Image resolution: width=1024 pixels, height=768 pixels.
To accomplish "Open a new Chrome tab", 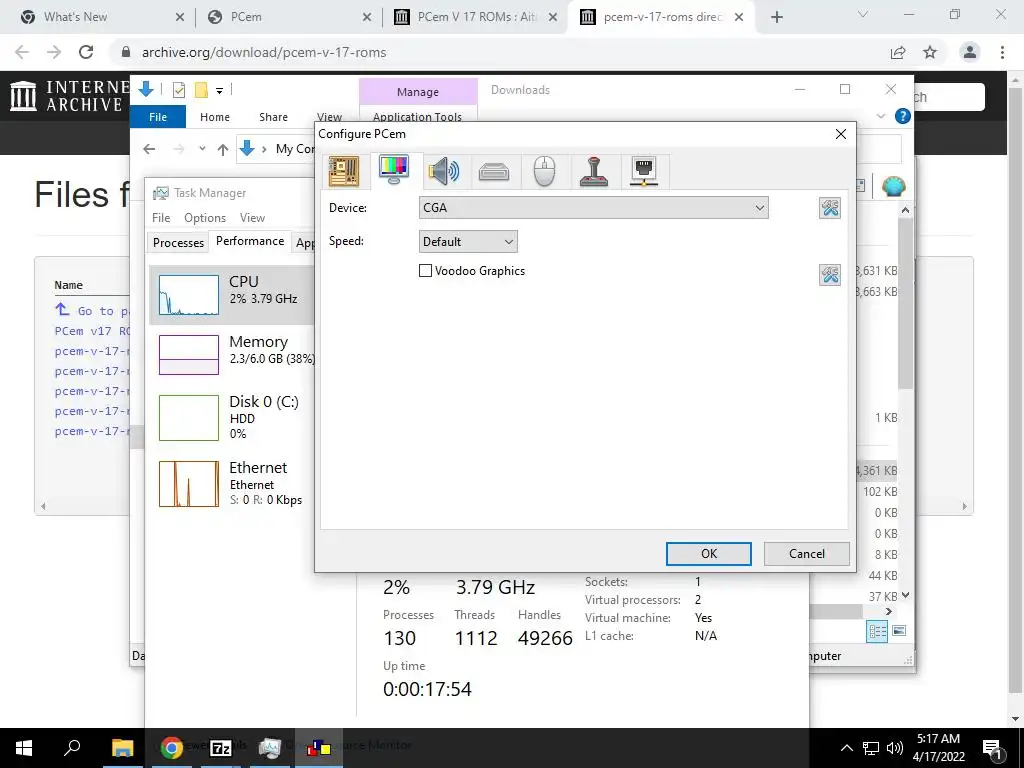I will point(776,17).
